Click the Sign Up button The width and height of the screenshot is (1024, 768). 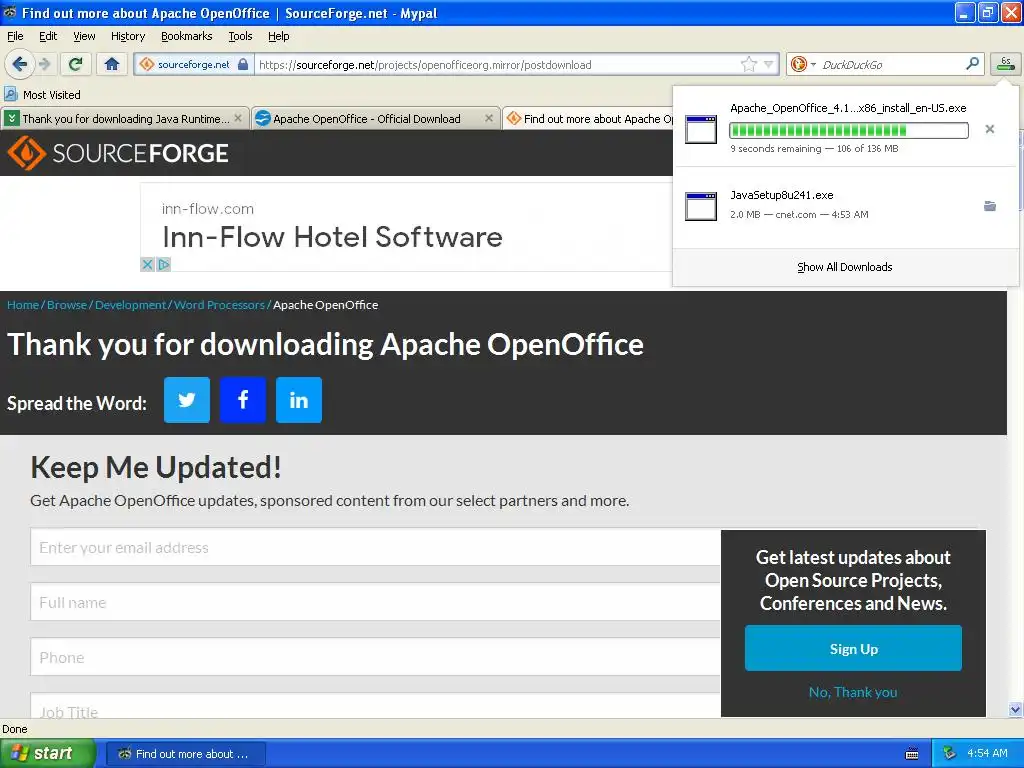(x=854, y=648)
